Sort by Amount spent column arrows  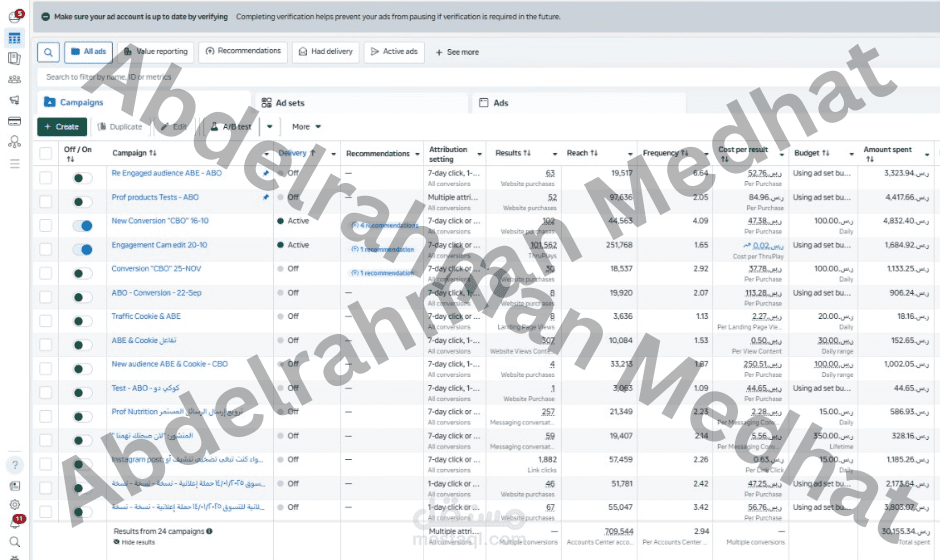point(870,159)
